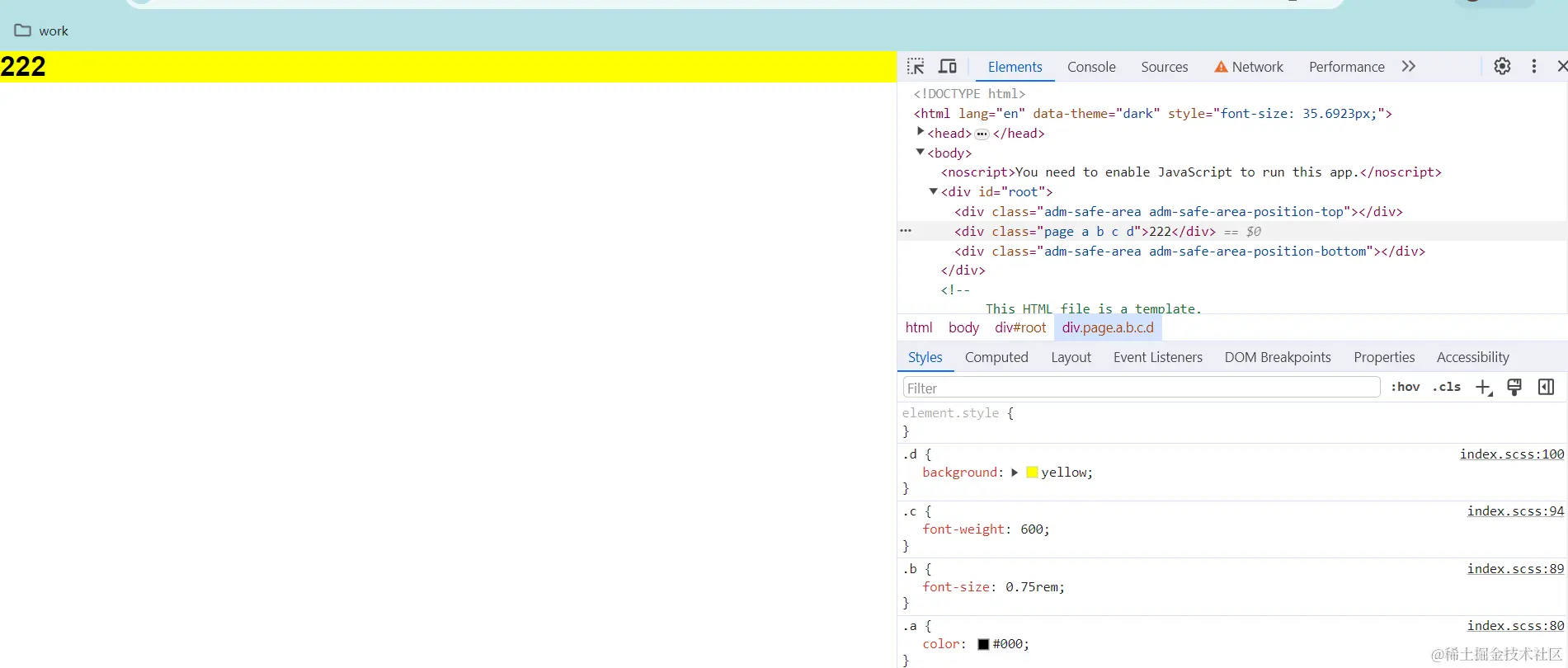Screen dimensions: 1568x668
Task: Switch to the Console tab
Action: (1091, 67)
